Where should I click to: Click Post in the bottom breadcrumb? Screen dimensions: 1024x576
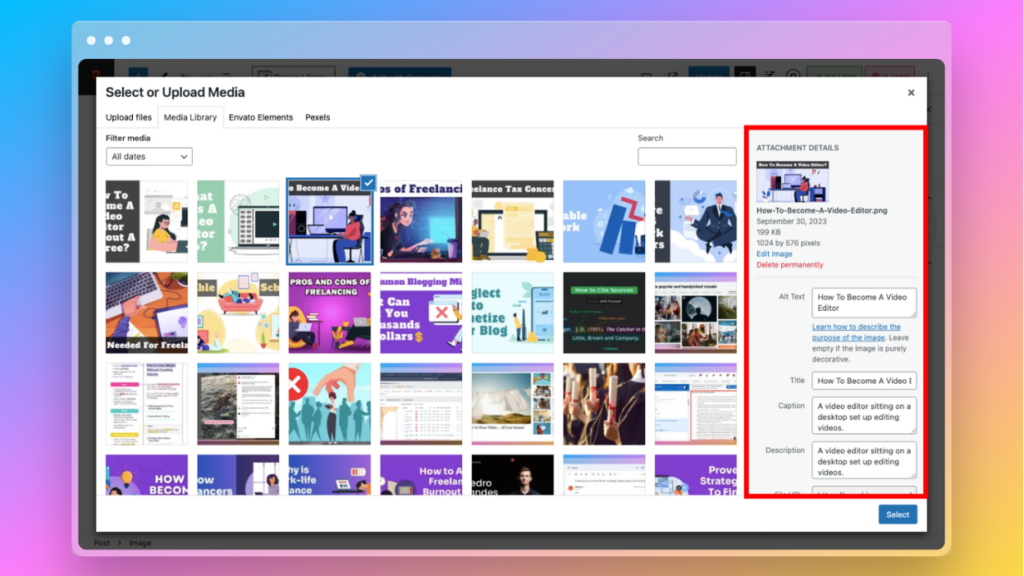point(101,543)
